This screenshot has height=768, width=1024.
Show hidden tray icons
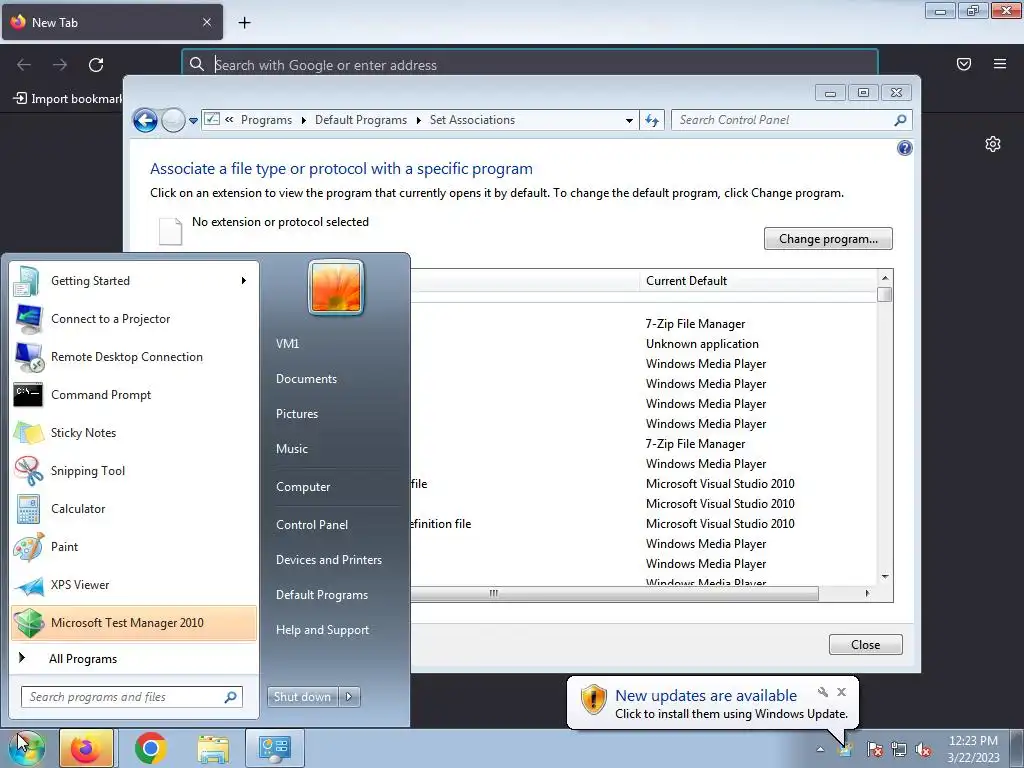coord(820,750)
